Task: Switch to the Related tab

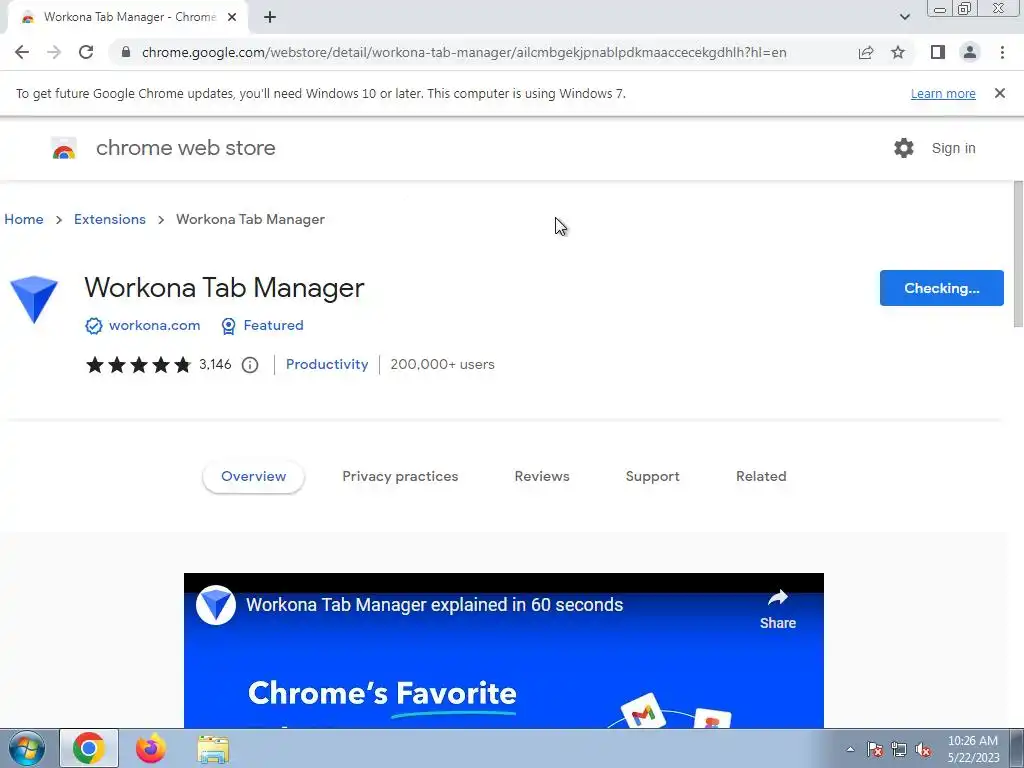Action: click(x=761, y=477)
